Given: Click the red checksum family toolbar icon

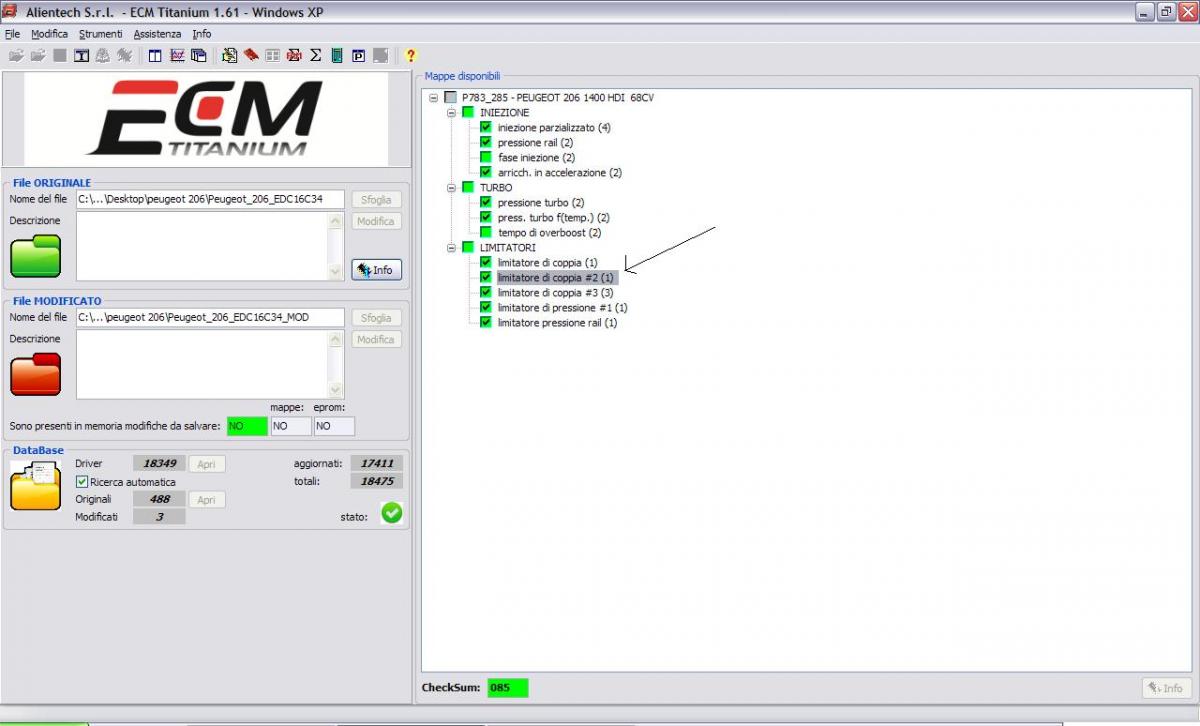Looking at the screenshot, I should (294, 56).
